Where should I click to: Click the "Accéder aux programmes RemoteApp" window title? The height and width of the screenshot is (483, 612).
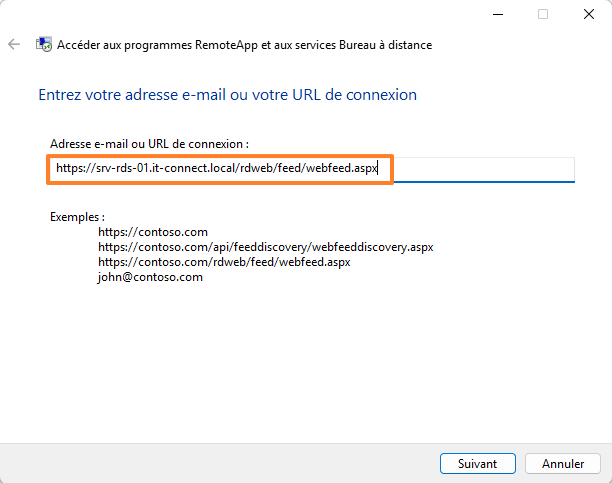tap(245, 45)
